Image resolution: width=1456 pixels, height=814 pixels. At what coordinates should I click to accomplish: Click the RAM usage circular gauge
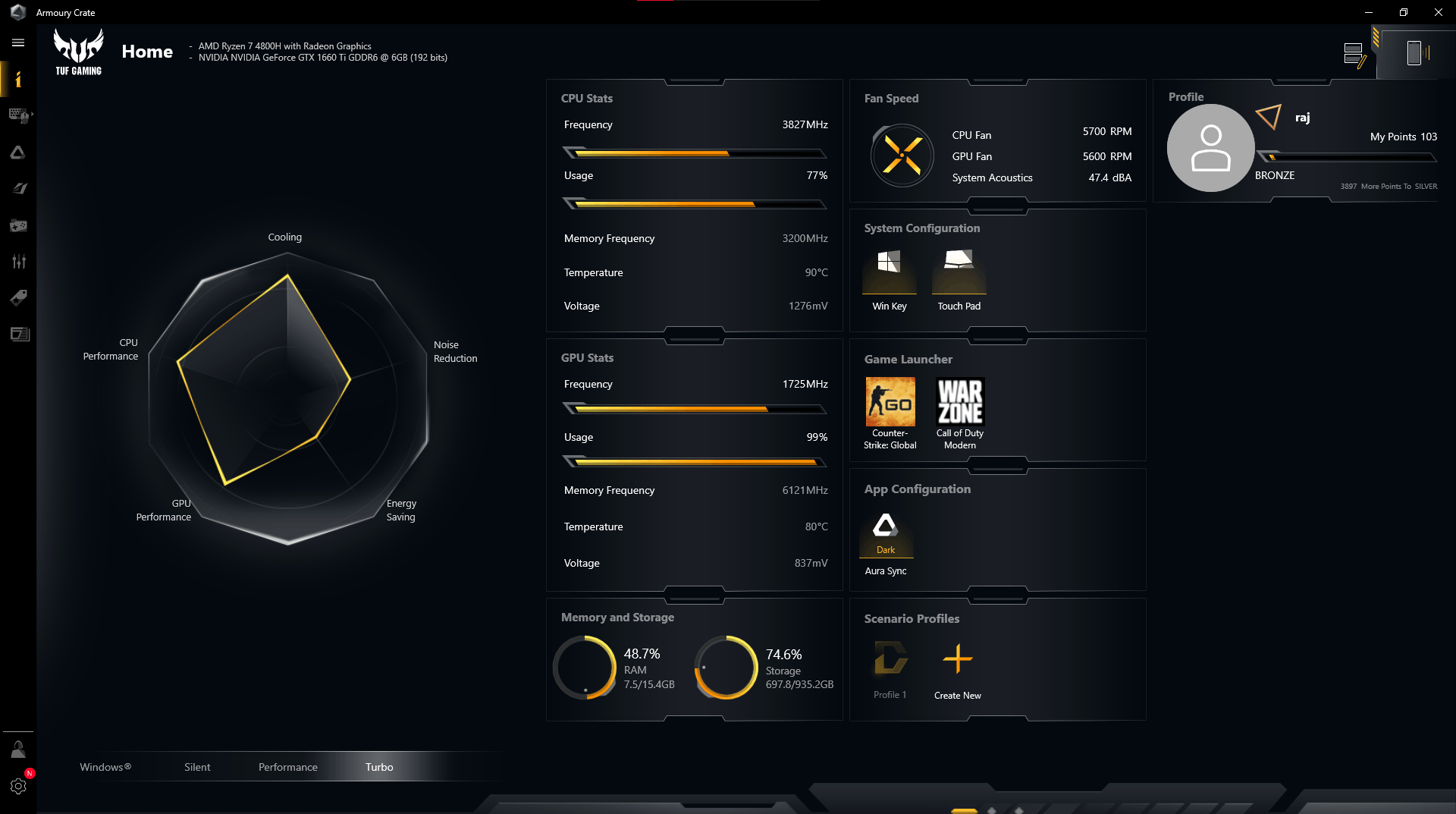click(585, 668)
